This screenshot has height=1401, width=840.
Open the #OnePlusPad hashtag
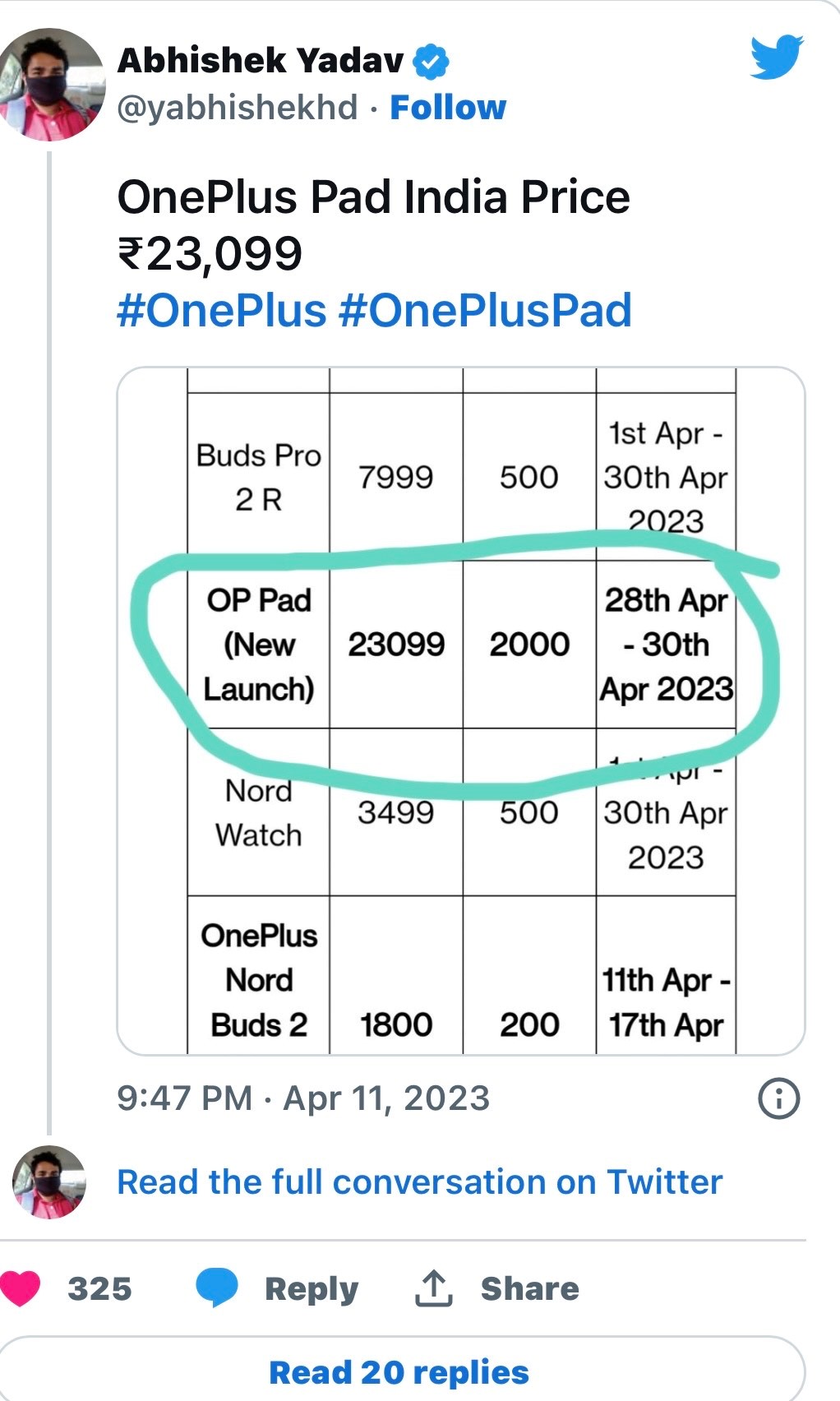[485, 311]
